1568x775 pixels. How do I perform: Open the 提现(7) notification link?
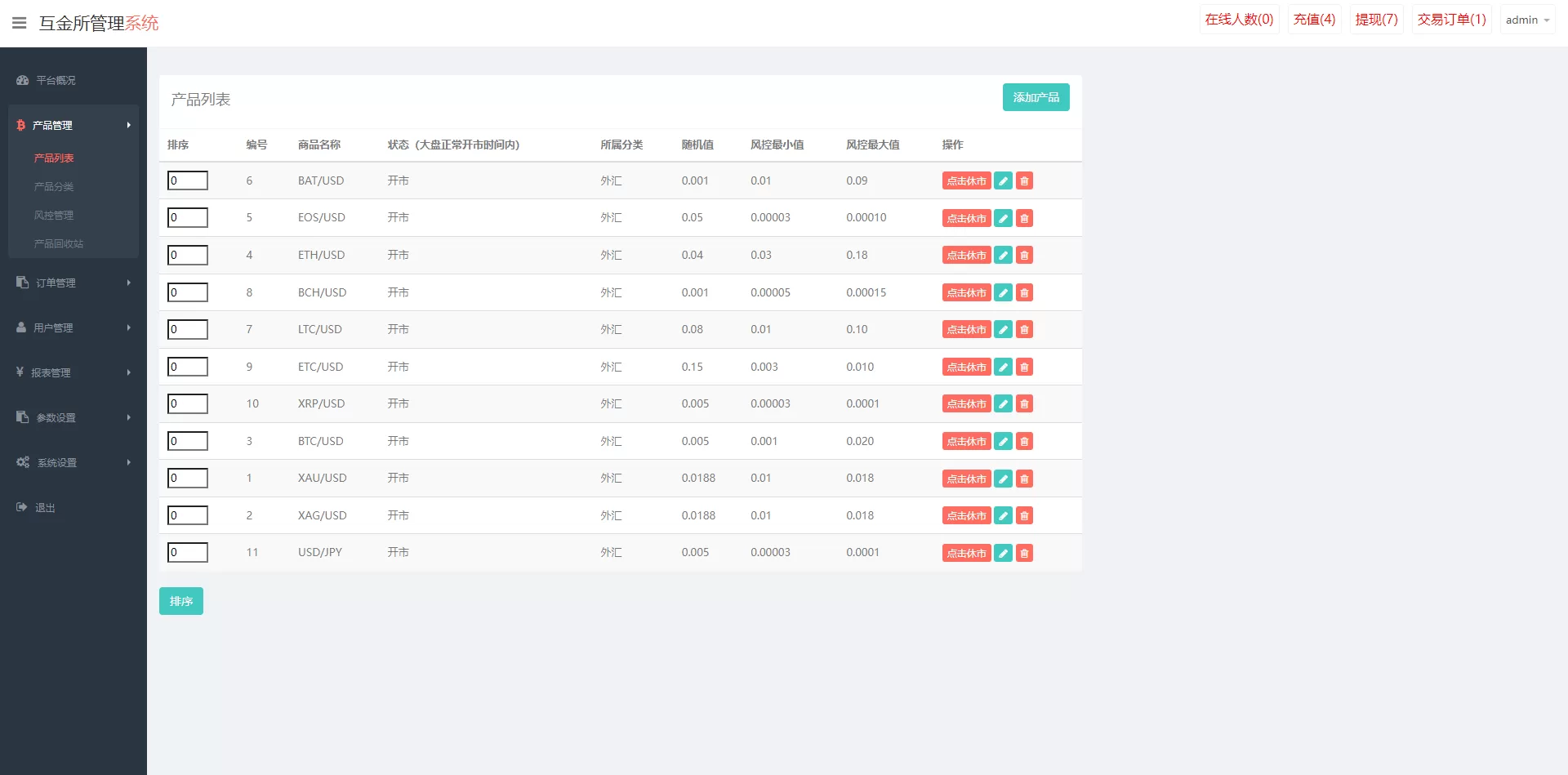point(1376,20)
